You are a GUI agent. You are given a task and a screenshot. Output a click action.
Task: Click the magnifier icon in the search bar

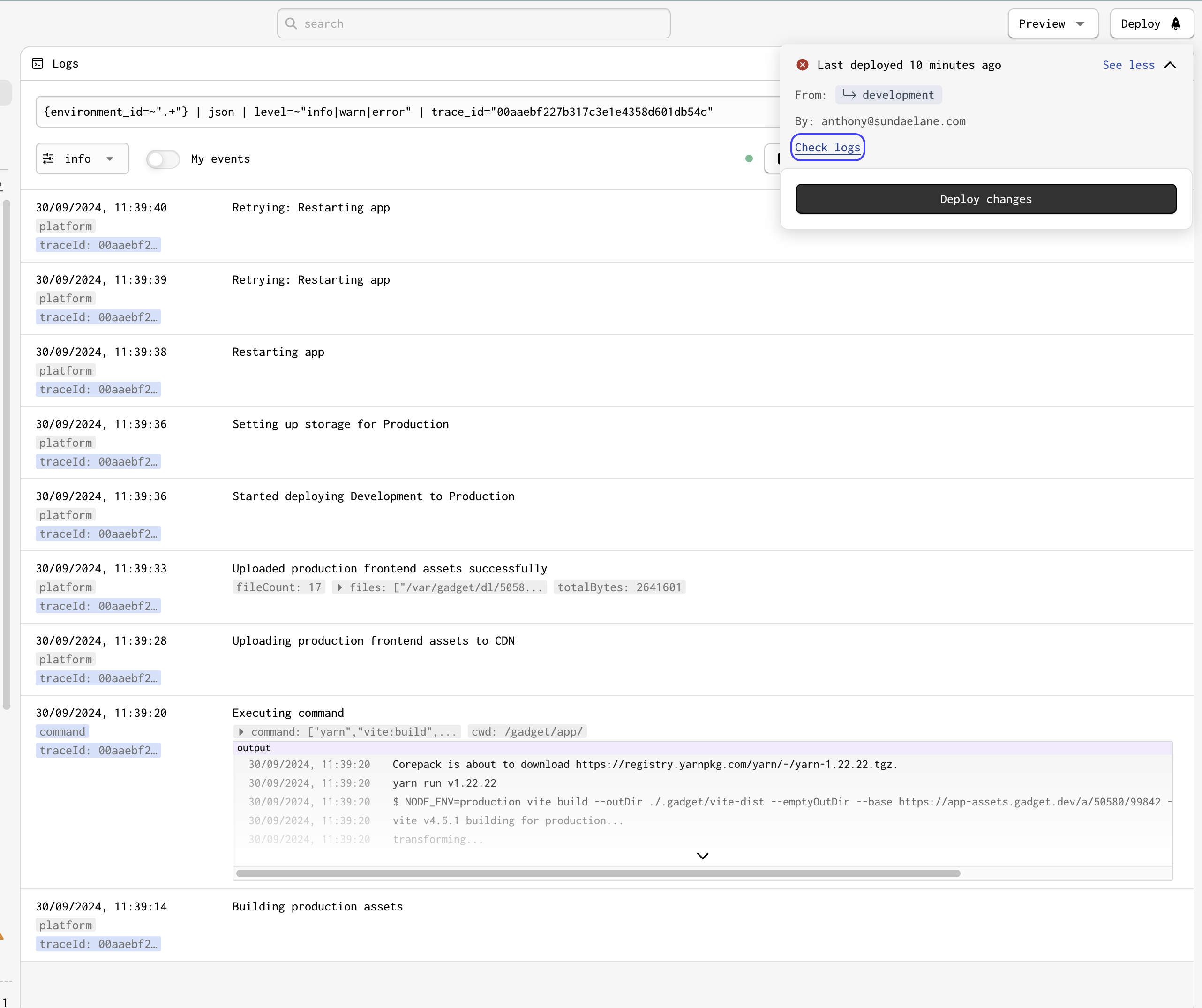(x=291, y=23)
